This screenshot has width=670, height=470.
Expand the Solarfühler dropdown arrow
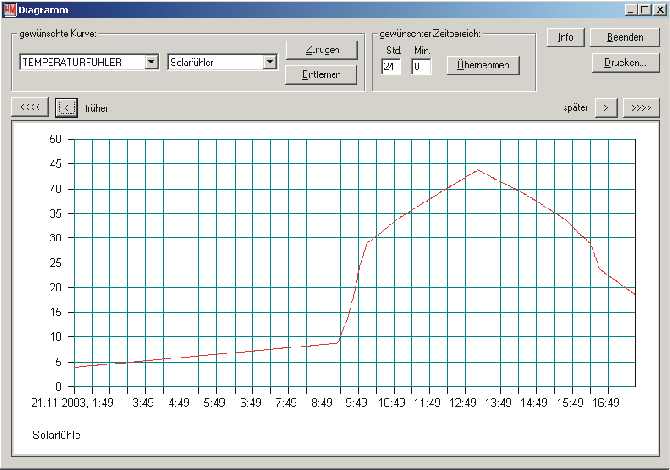[x=269, y=62]
